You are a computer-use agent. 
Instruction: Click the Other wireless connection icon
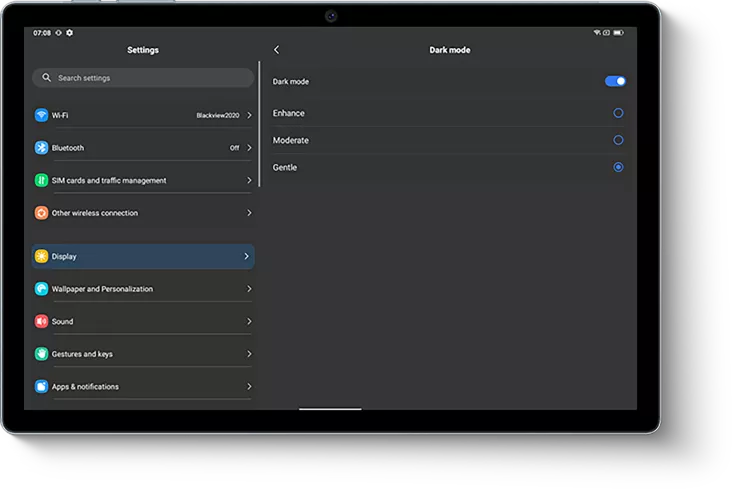[41, 213]
